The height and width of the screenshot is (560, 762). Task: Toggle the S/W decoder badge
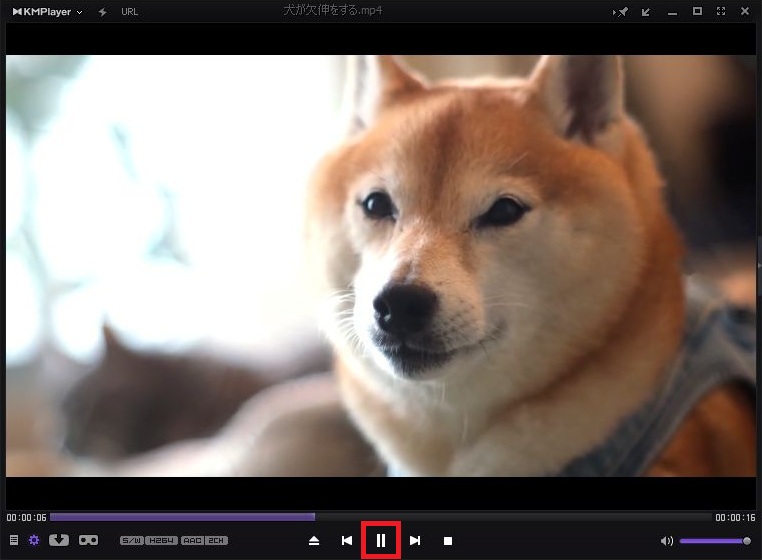click(131, 540)
